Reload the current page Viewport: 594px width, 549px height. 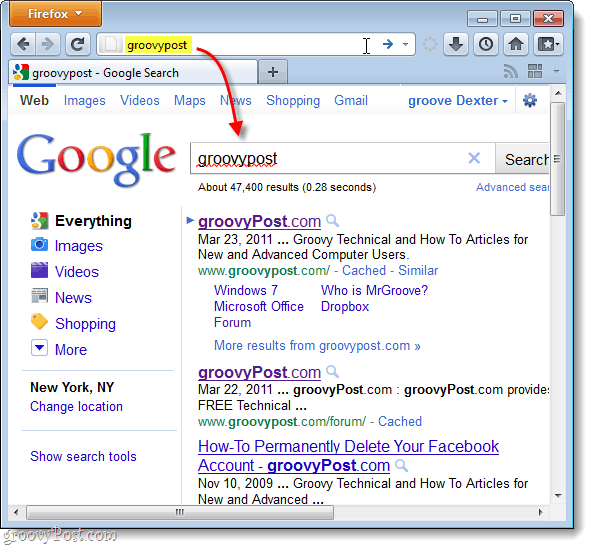point(78,44)
